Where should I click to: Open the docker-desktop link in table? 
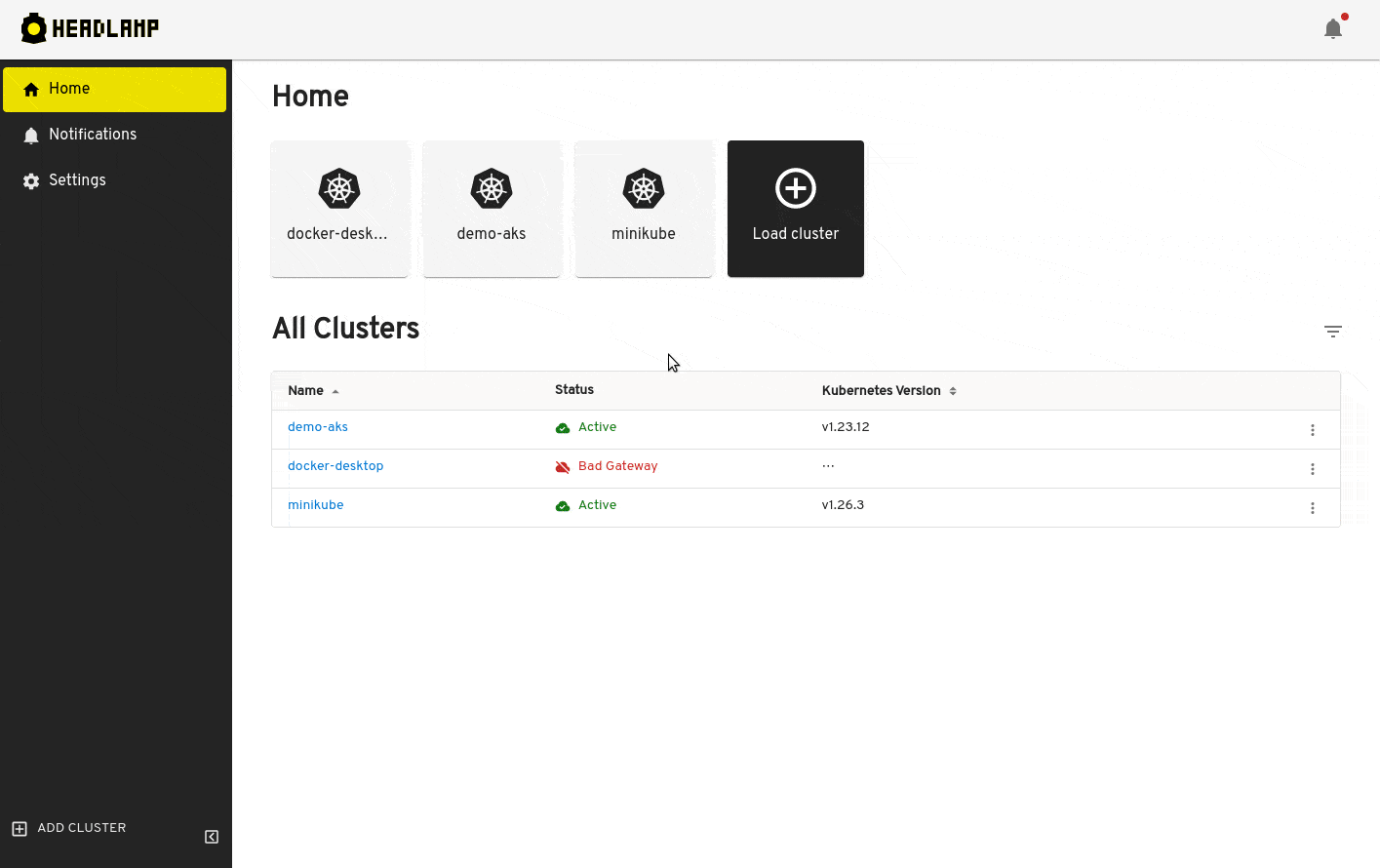pos(335,466)
